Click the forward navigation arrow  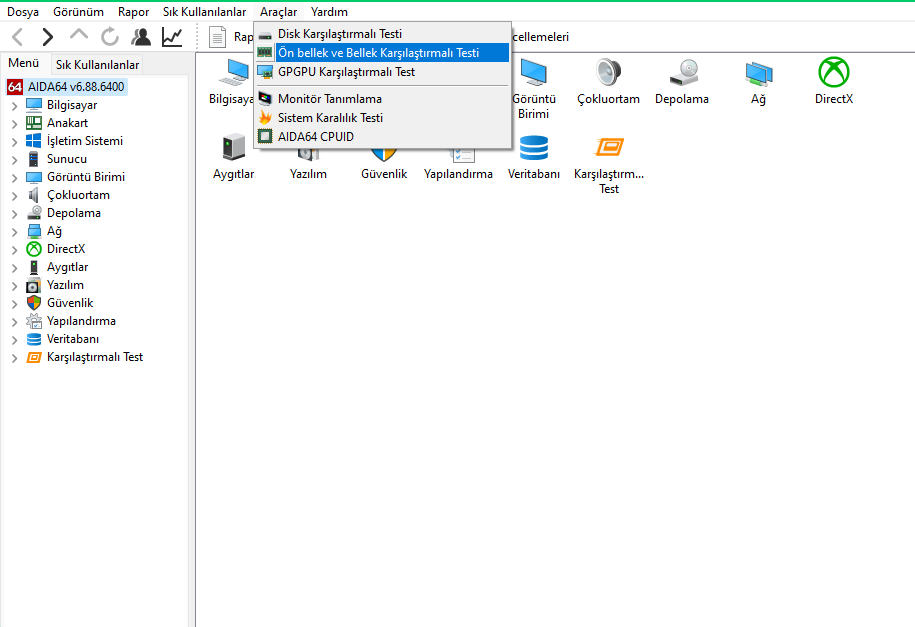[48, 37]
